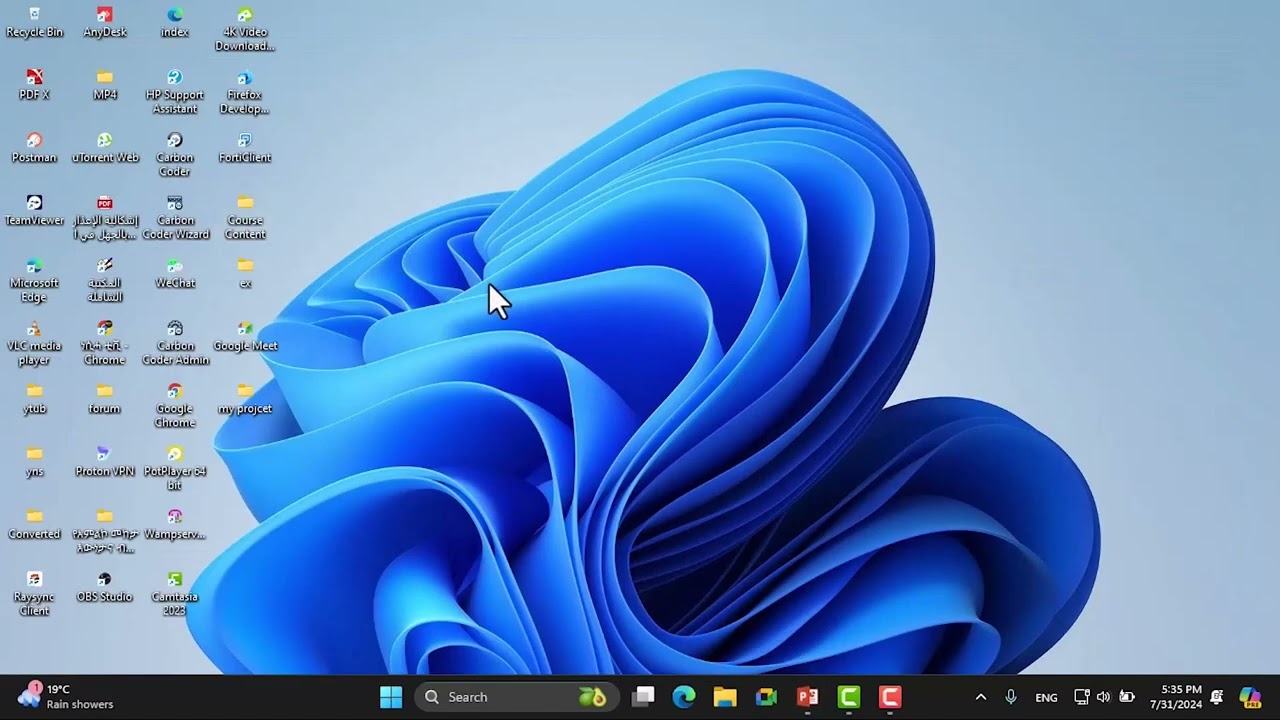Select the Firefox Developer Edition shortcut

pyautogui.click(x=245, y=93)
